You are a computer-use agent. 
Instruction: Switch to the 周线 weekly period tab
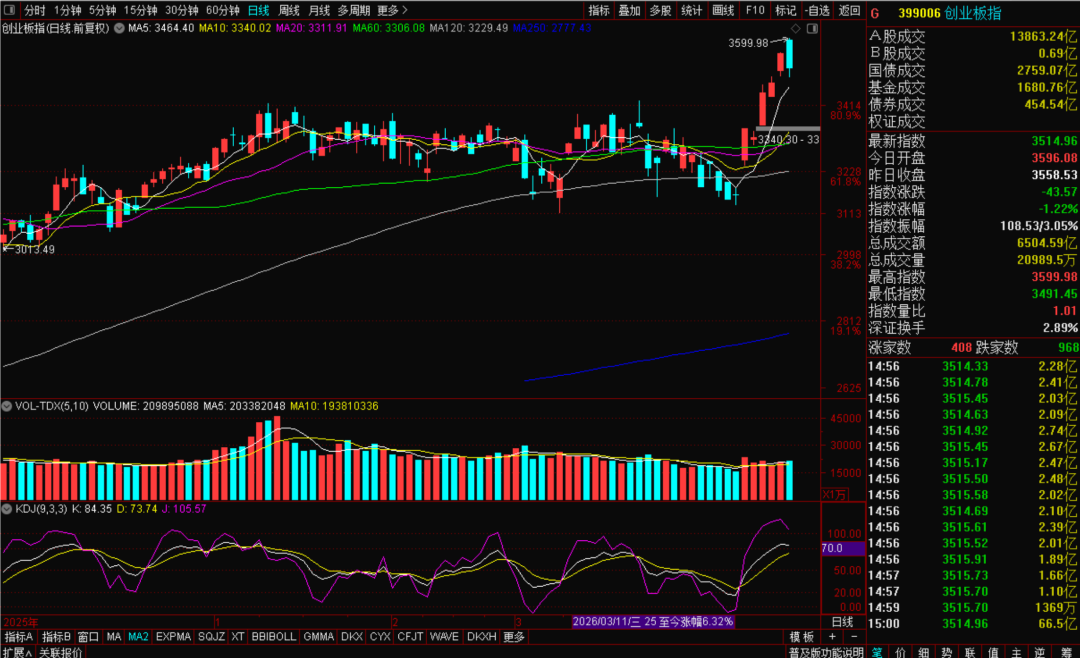[x=290, y=10]
